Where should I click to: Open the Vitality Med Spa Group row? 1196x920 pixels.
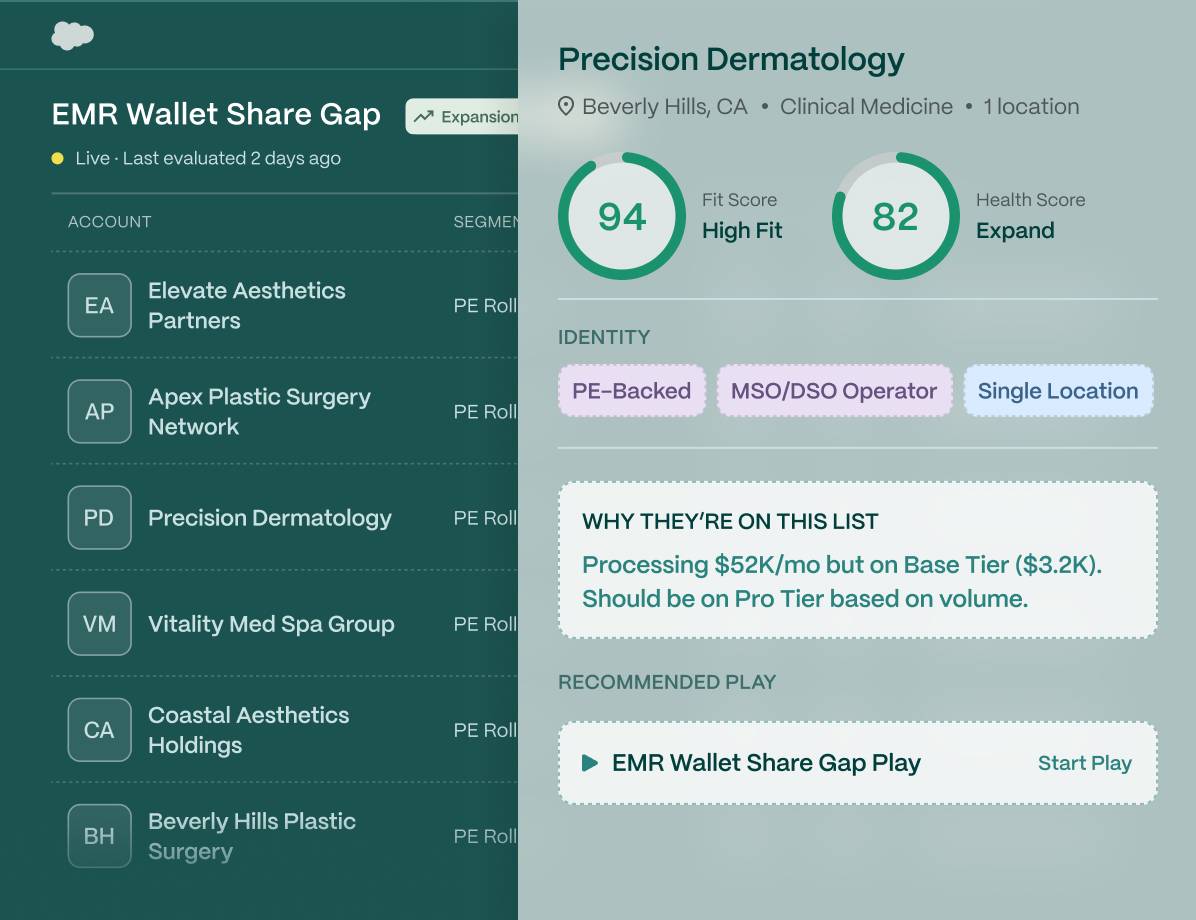[x=285, y=623]
